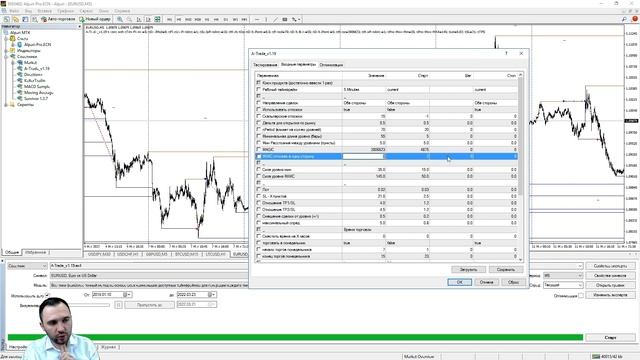640x360 pixels.
Task: Select the horizontal line drawing tool
Action: pyautogui.click(x=257, y=19)
